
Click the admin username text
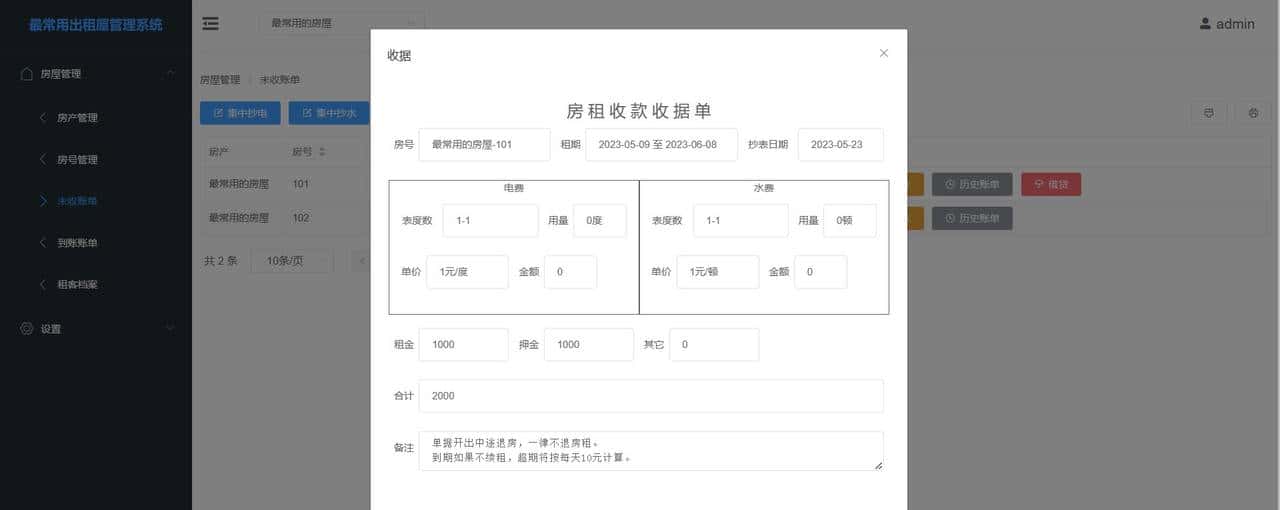[x=1235, y=24]
